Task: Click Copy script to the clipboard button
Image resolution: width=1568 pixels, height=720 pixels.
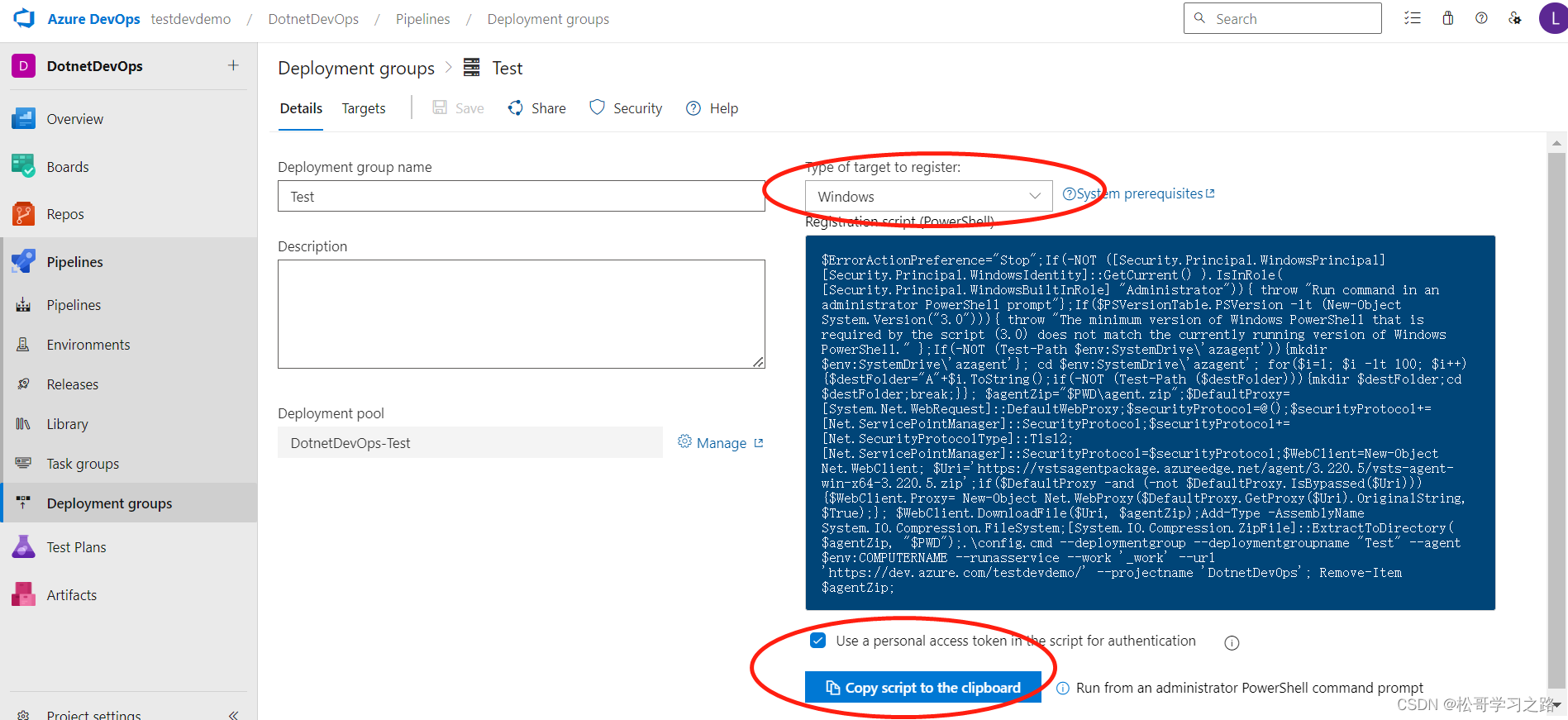Action: (x=923, y=688)
